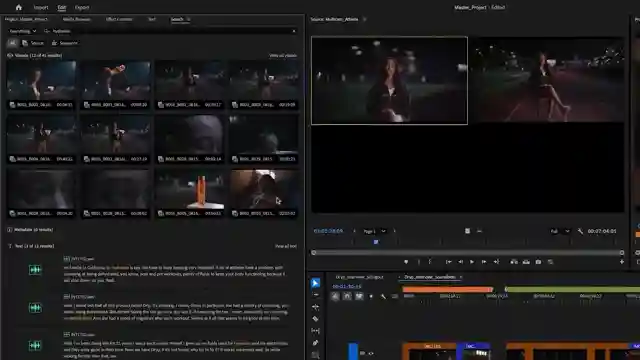This screenshot has height=360, width=640.
Task: Open the Full playback resolution dropdown
Action: click(560, 231)
